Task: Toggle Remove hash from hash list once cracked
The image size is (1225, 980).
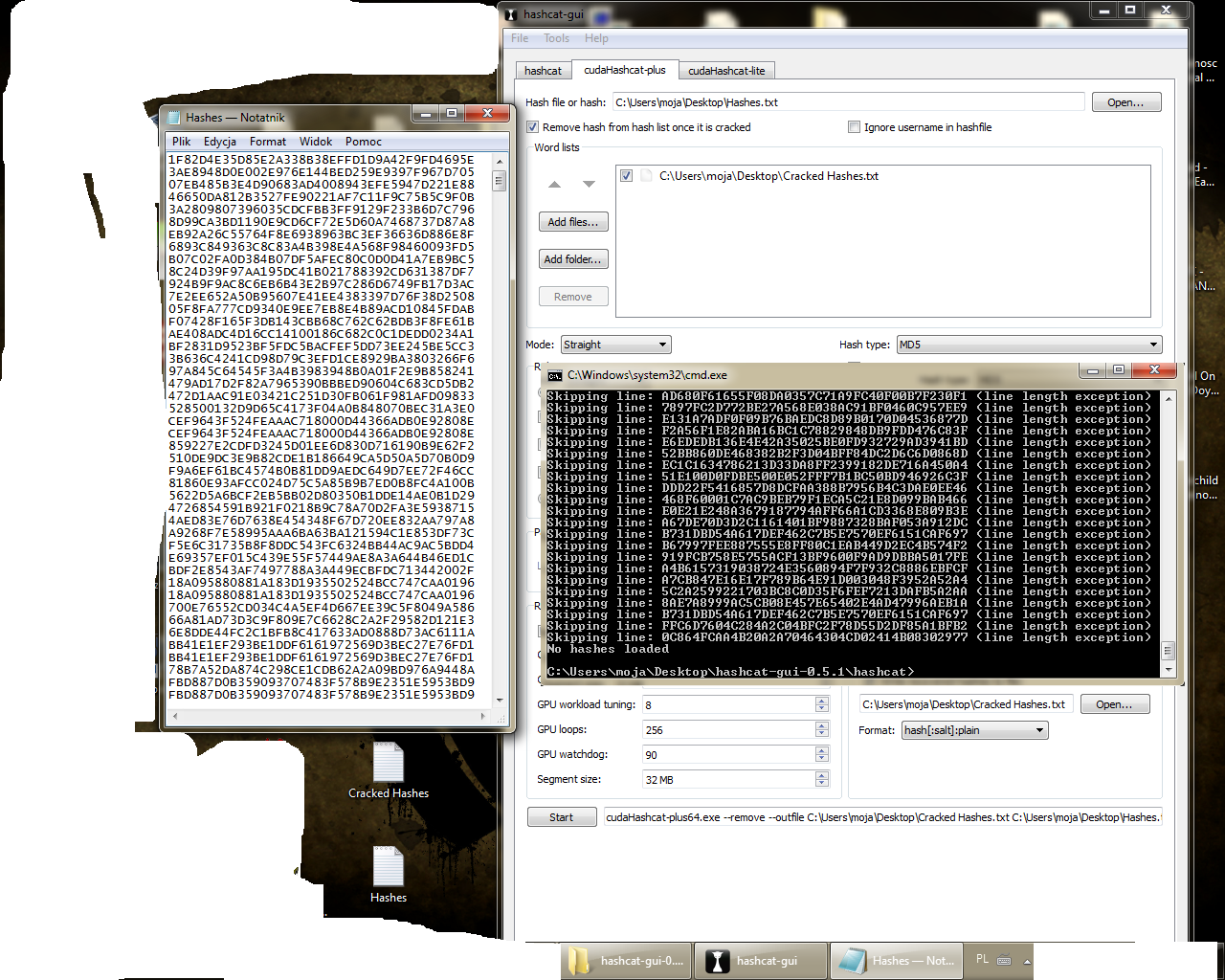Action: [533, 127]
